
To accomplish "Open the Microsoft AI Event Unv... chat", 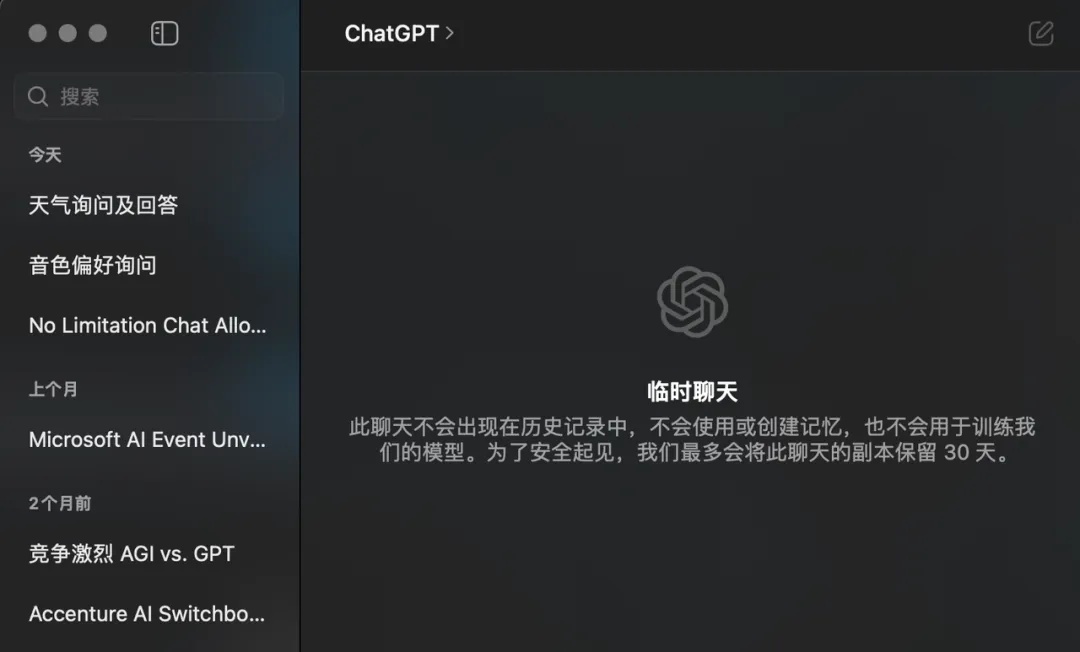I will pos(149,439).
